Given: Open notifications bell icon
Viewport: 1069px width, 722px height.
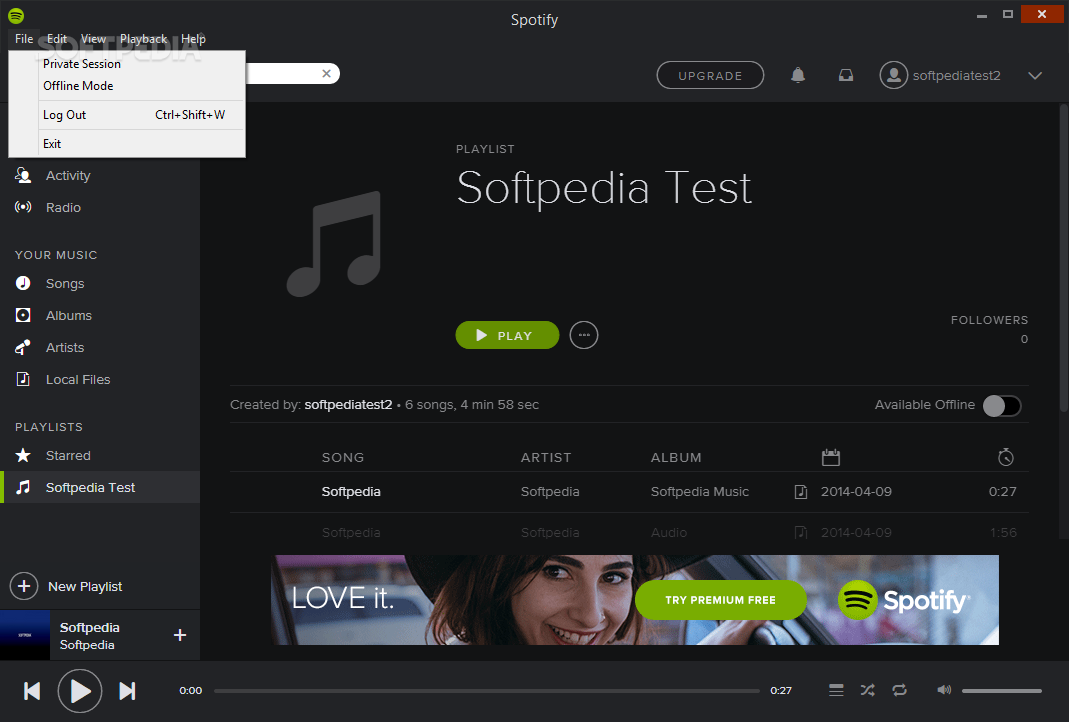Looking at the screenshot, I should 798,75.
